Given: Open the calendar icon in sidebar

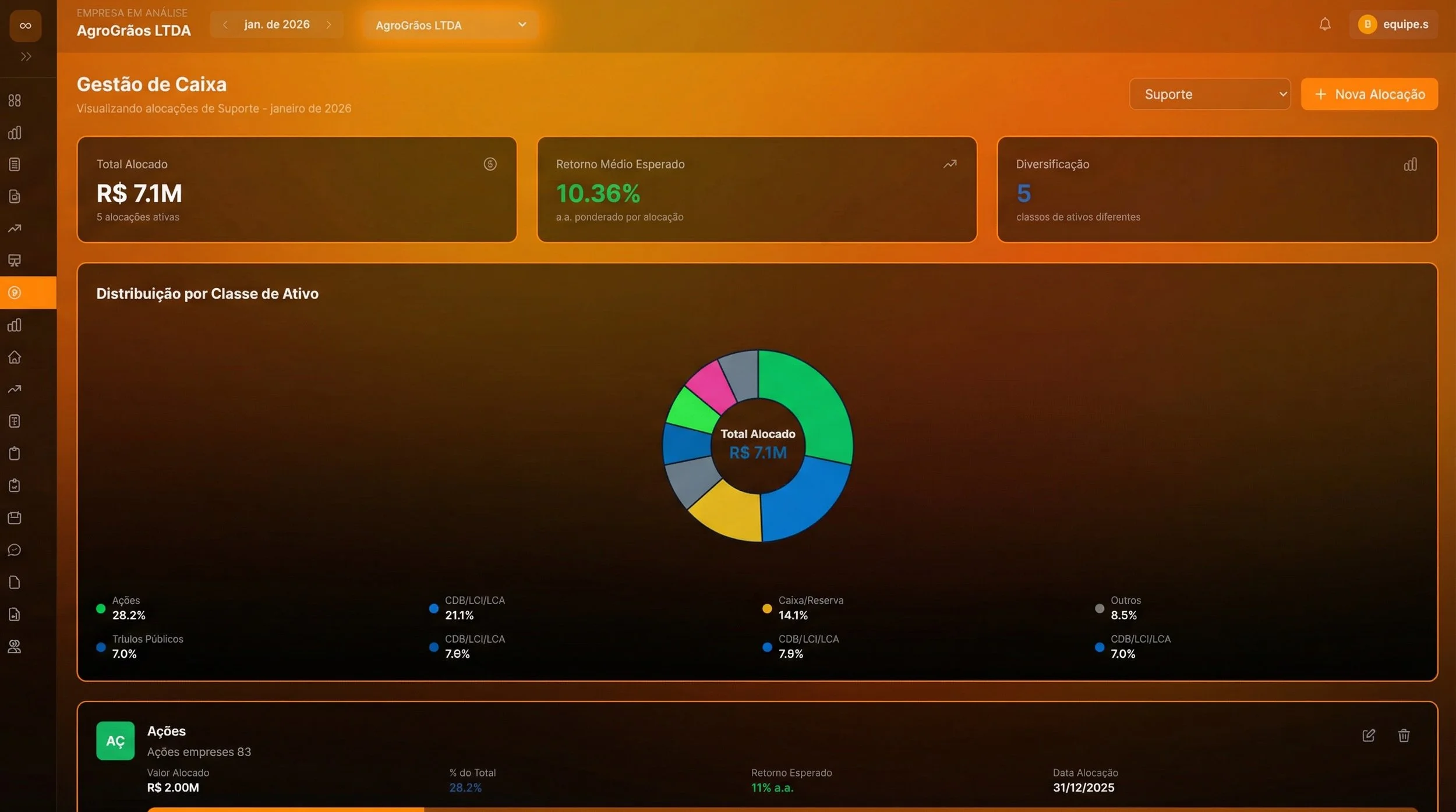Looking at the screenshot, I should point(15,518).
